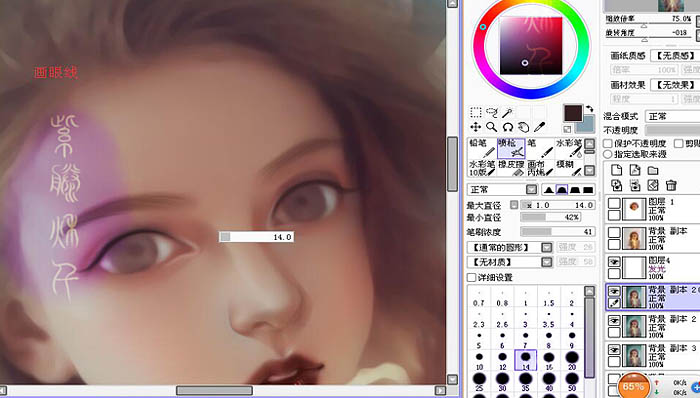Enable the 保护不透明度 checkbox

608,144
